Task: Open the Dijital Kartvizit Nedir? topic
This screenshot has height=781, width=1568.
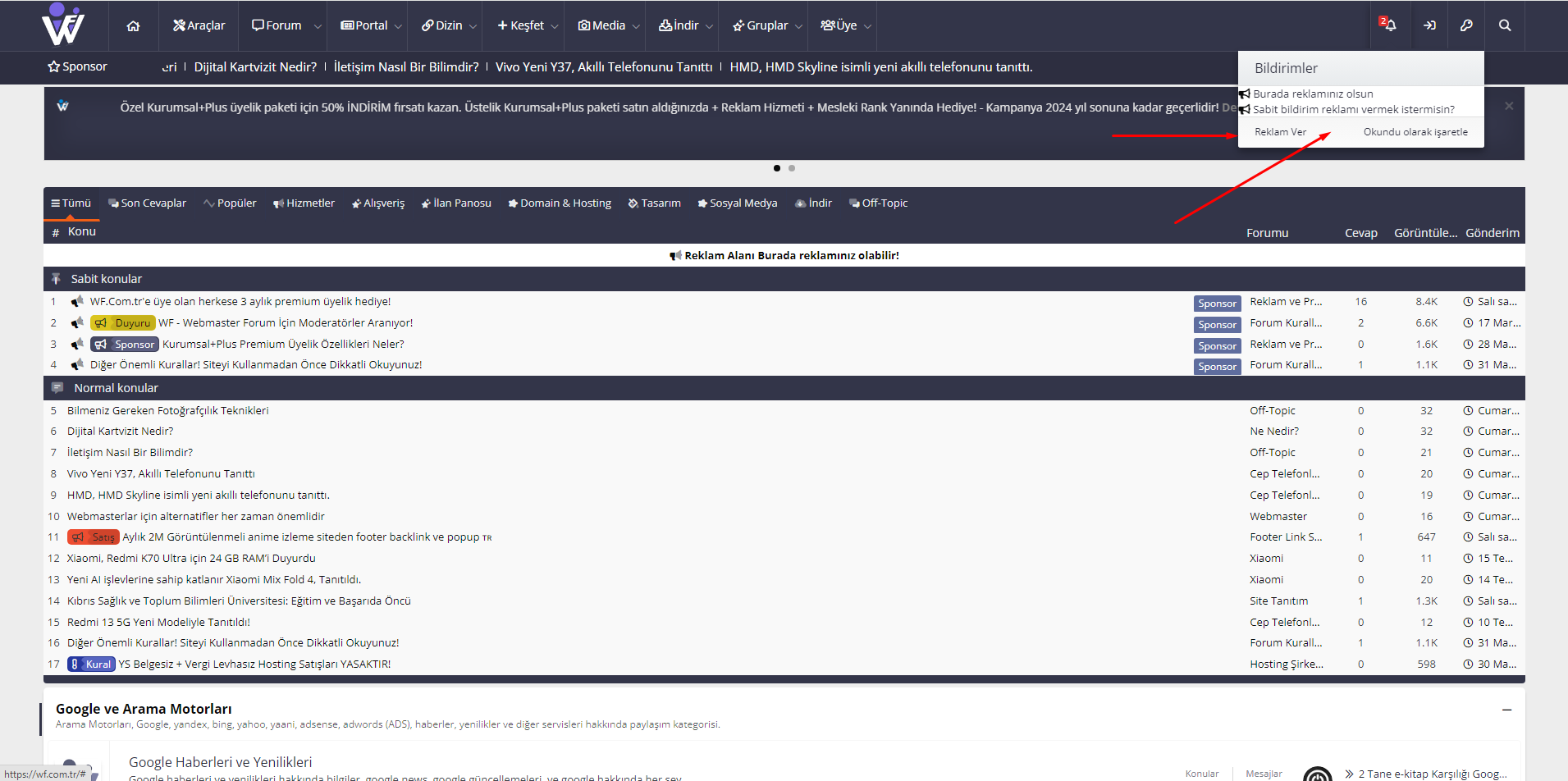Action: coord(120,432)
